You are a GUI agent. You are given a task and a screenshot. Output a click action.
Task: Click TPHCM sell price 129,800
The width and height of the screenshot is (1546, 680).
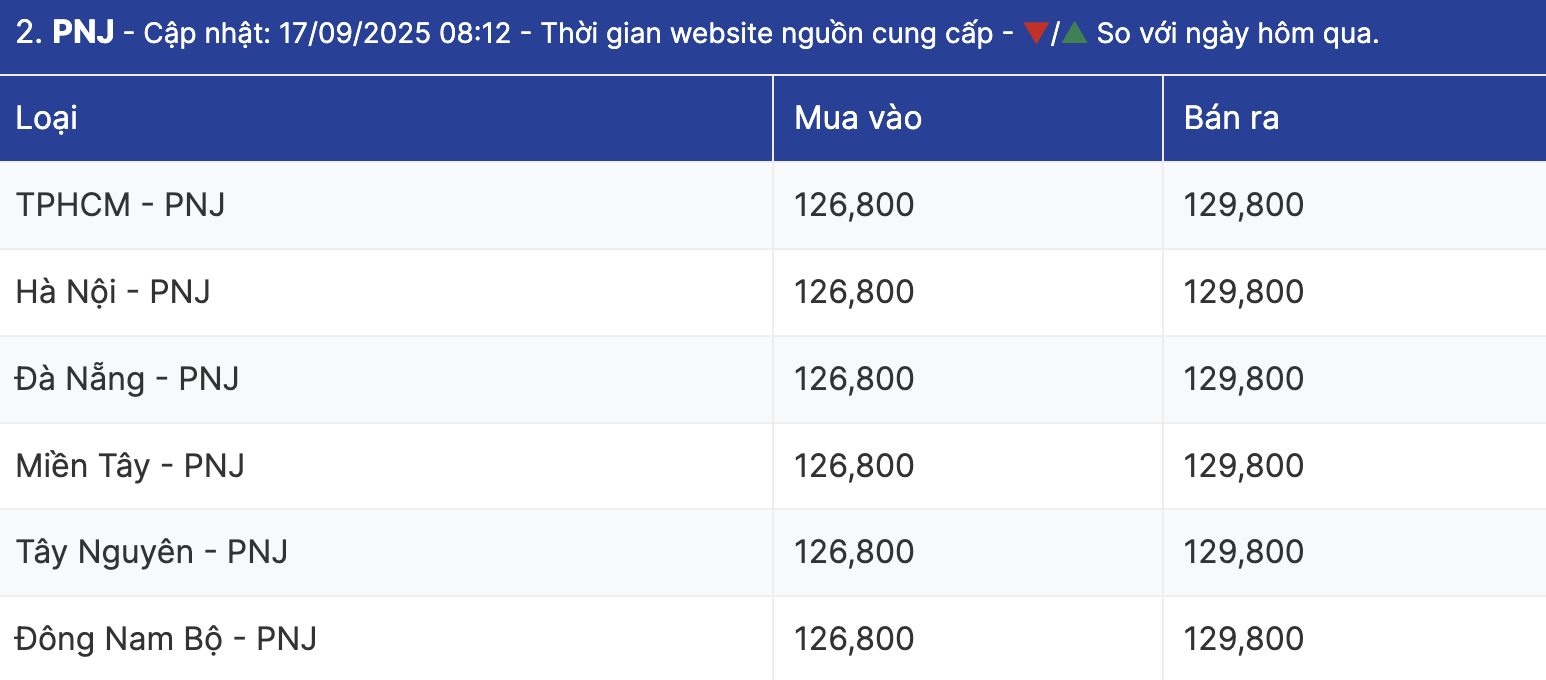pos(1244,205)
